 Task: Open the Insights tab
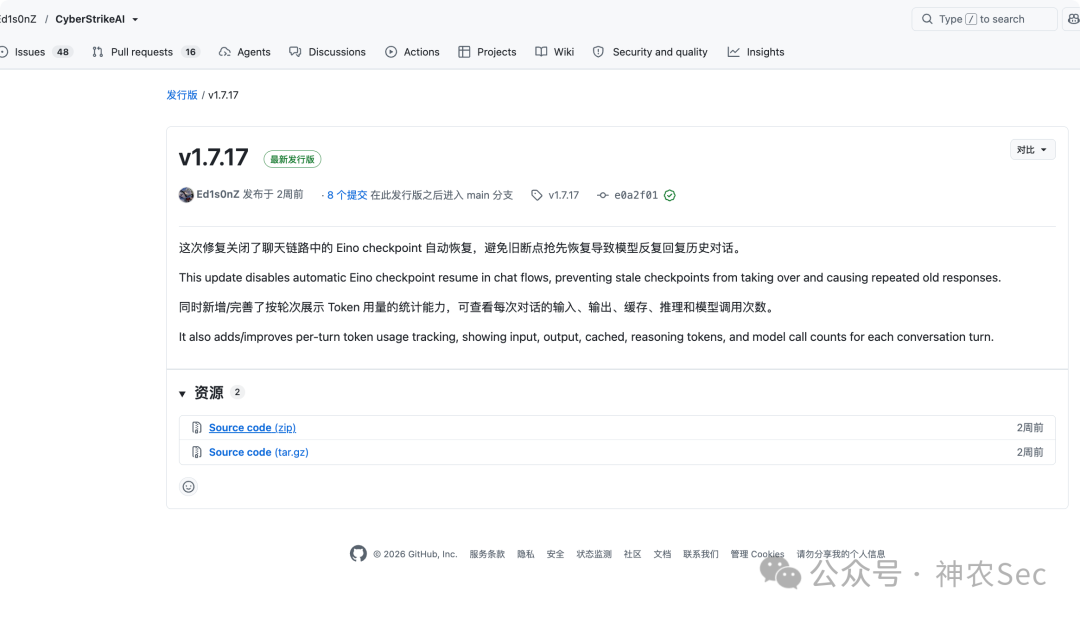click(x=756, y=52)
